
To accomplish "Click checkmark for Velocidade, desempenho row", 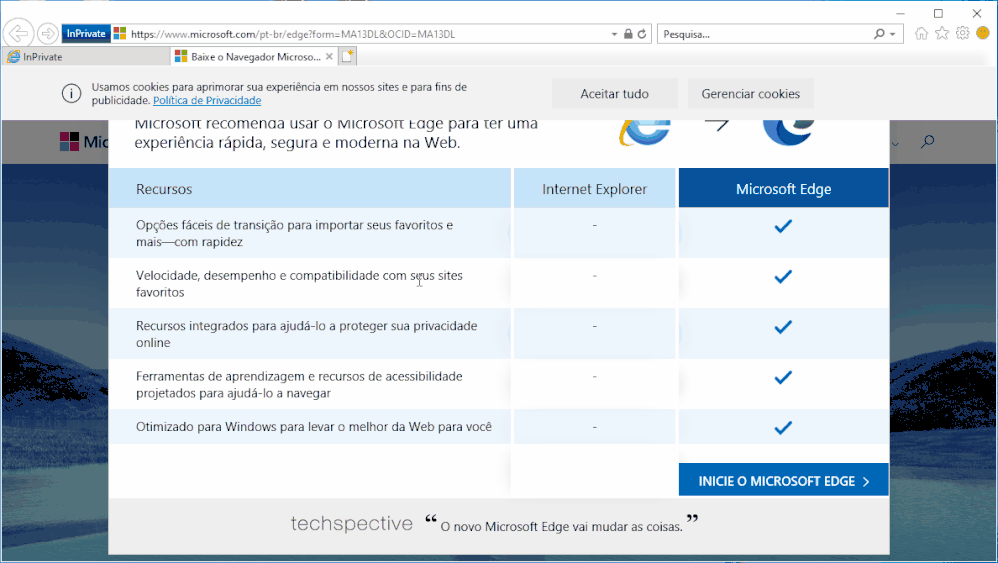I will tap(783, 276).
